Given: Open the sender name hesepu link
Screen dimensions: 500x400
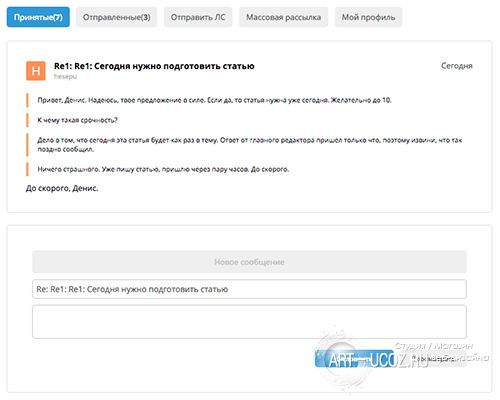Looking at the screenshot, I should pos(65,77).
